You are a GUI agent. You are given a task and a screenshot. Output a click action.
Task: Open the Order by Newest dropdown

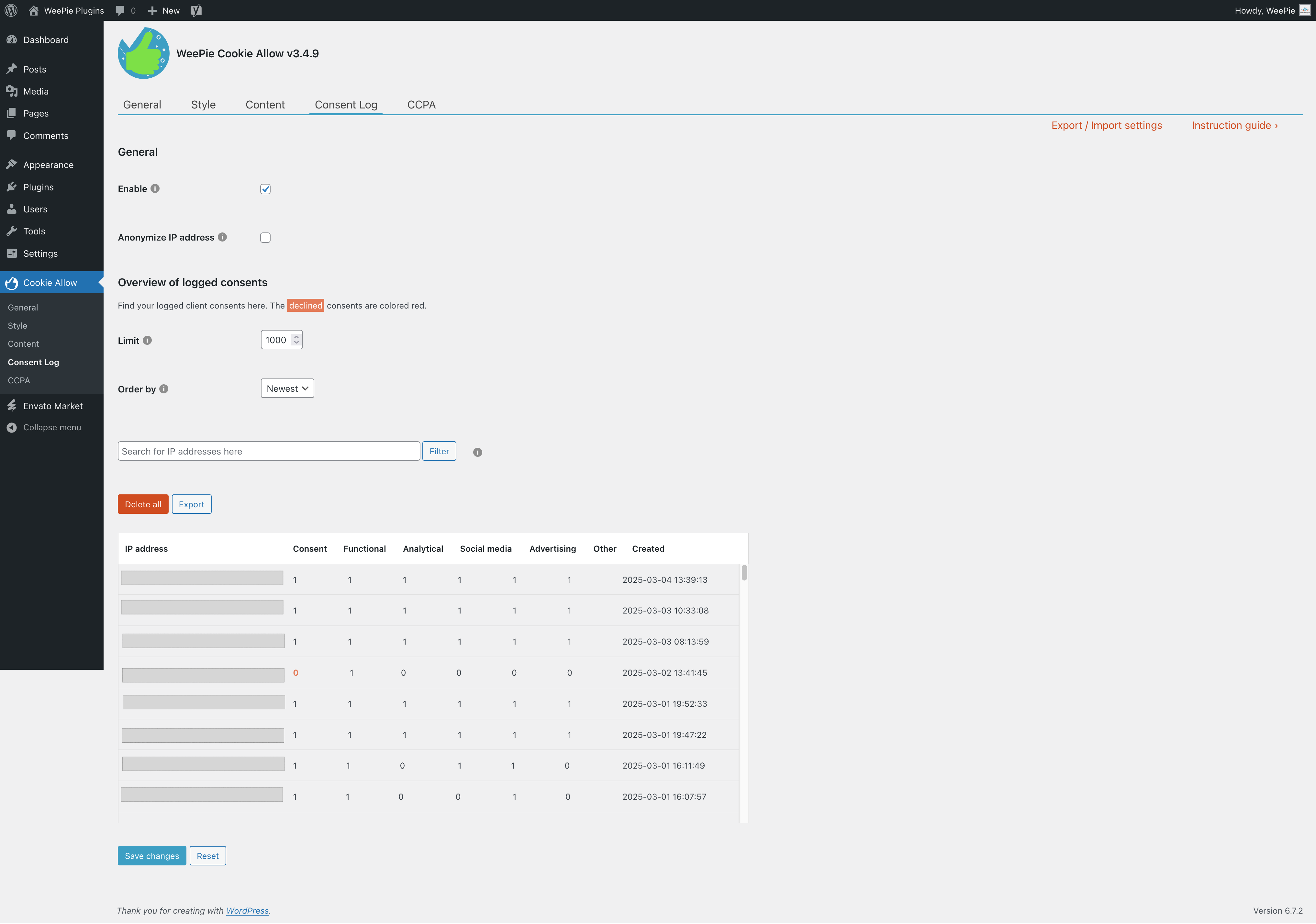tap(287, 389)
